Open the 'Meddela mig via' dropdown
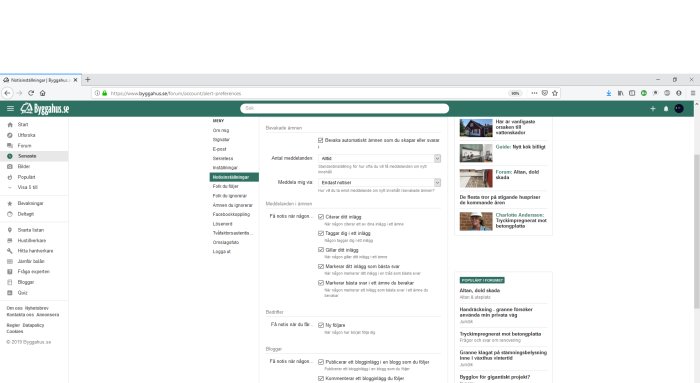700x383 pixels. pyautogui.click(x=379, y=183)
